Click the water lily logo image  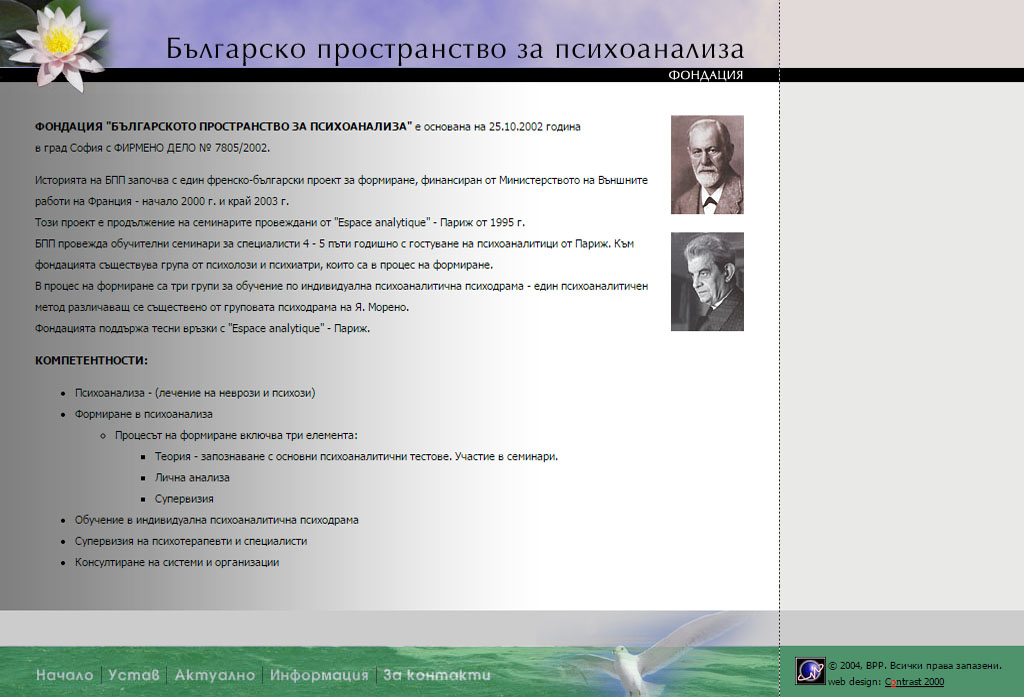click(55, 43)
